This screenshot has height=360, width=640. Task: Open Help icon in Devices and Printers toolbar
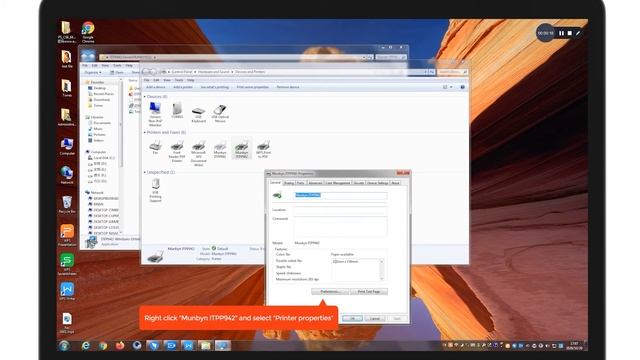pos(462,87)
